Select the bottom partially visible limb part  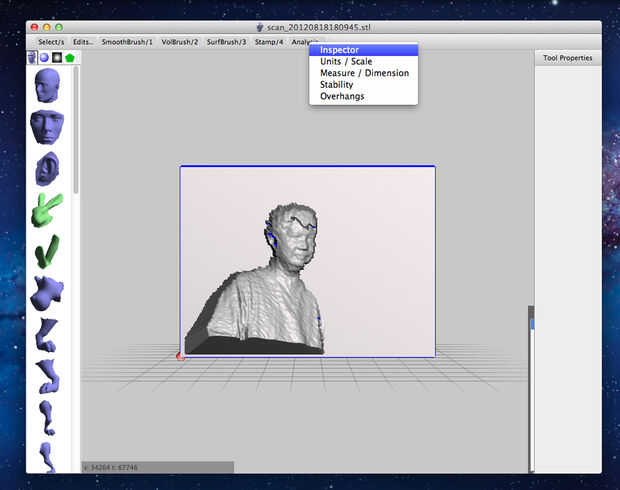[x=47, y=458]
